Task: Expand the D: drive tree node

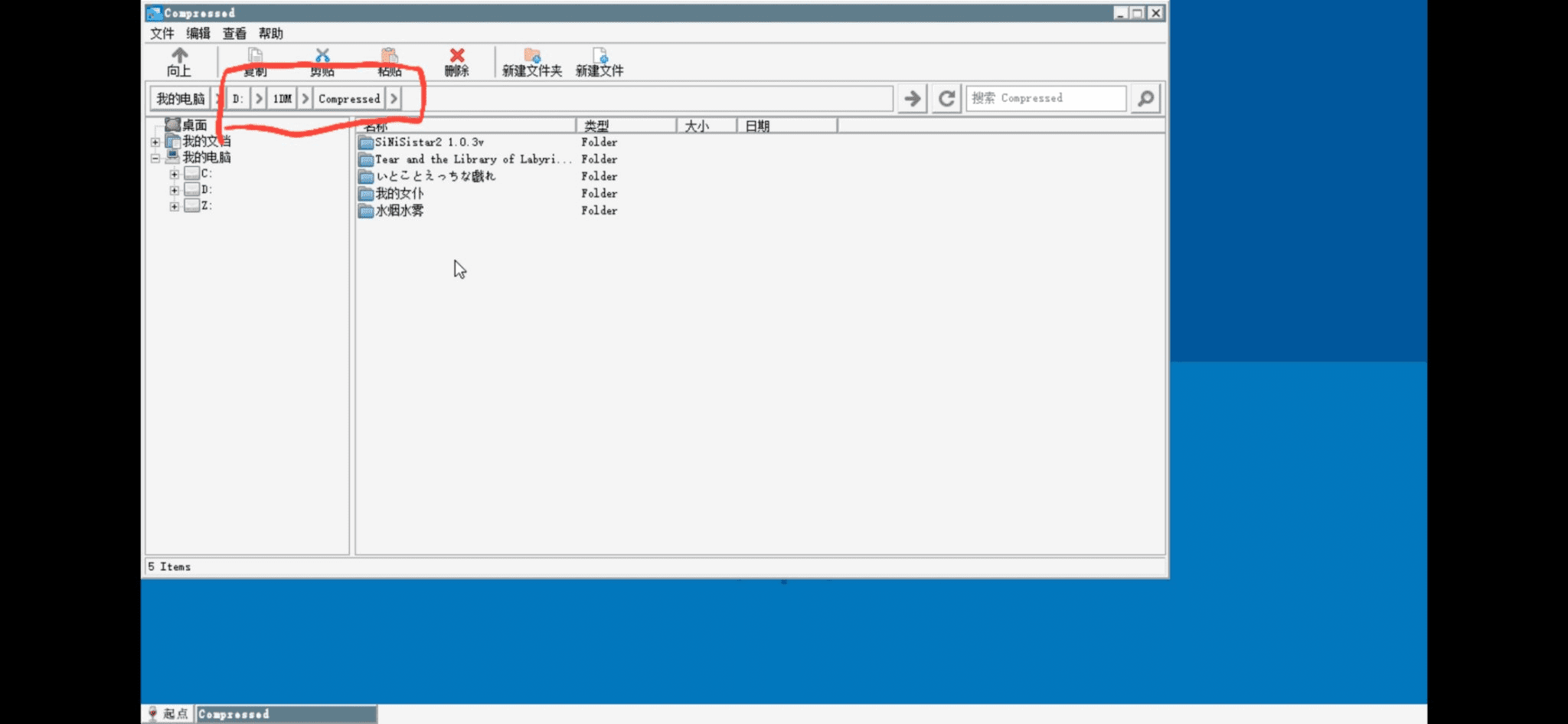Action: [175, 190]
